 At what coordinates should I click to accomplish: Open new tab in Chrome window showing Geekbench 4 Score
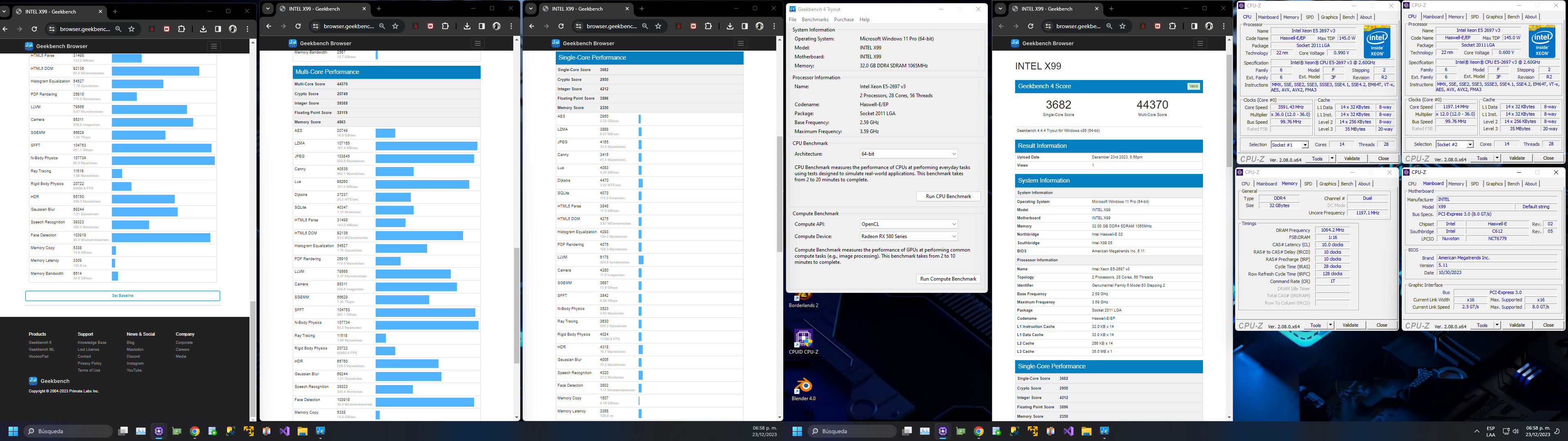[1111, 9]
